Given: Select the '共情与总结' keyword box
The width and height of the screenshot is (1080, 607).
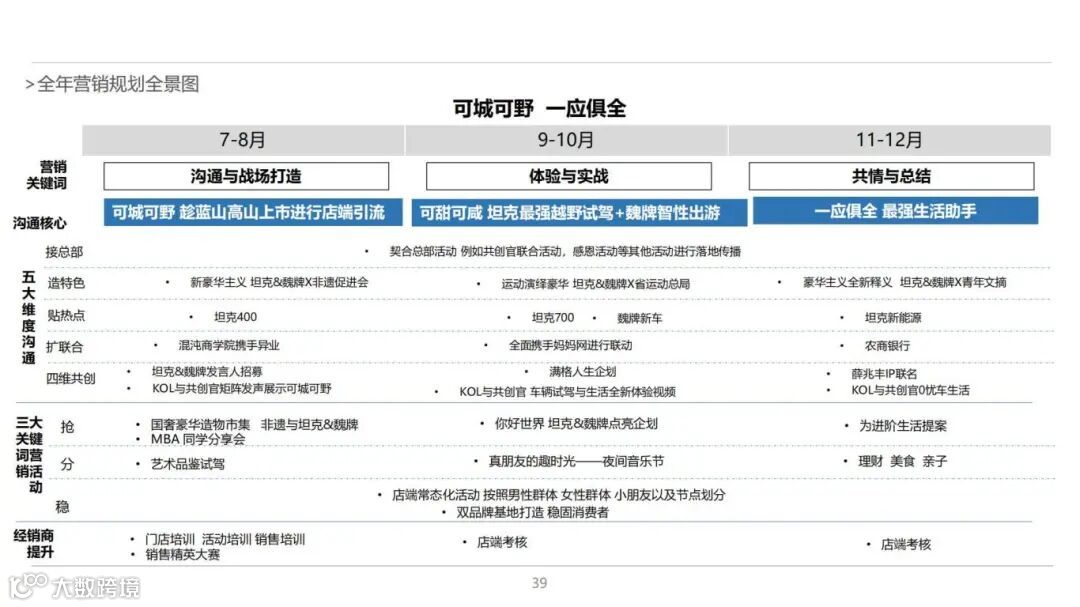Looking at the screenshot, I should [x=891, y=176].
